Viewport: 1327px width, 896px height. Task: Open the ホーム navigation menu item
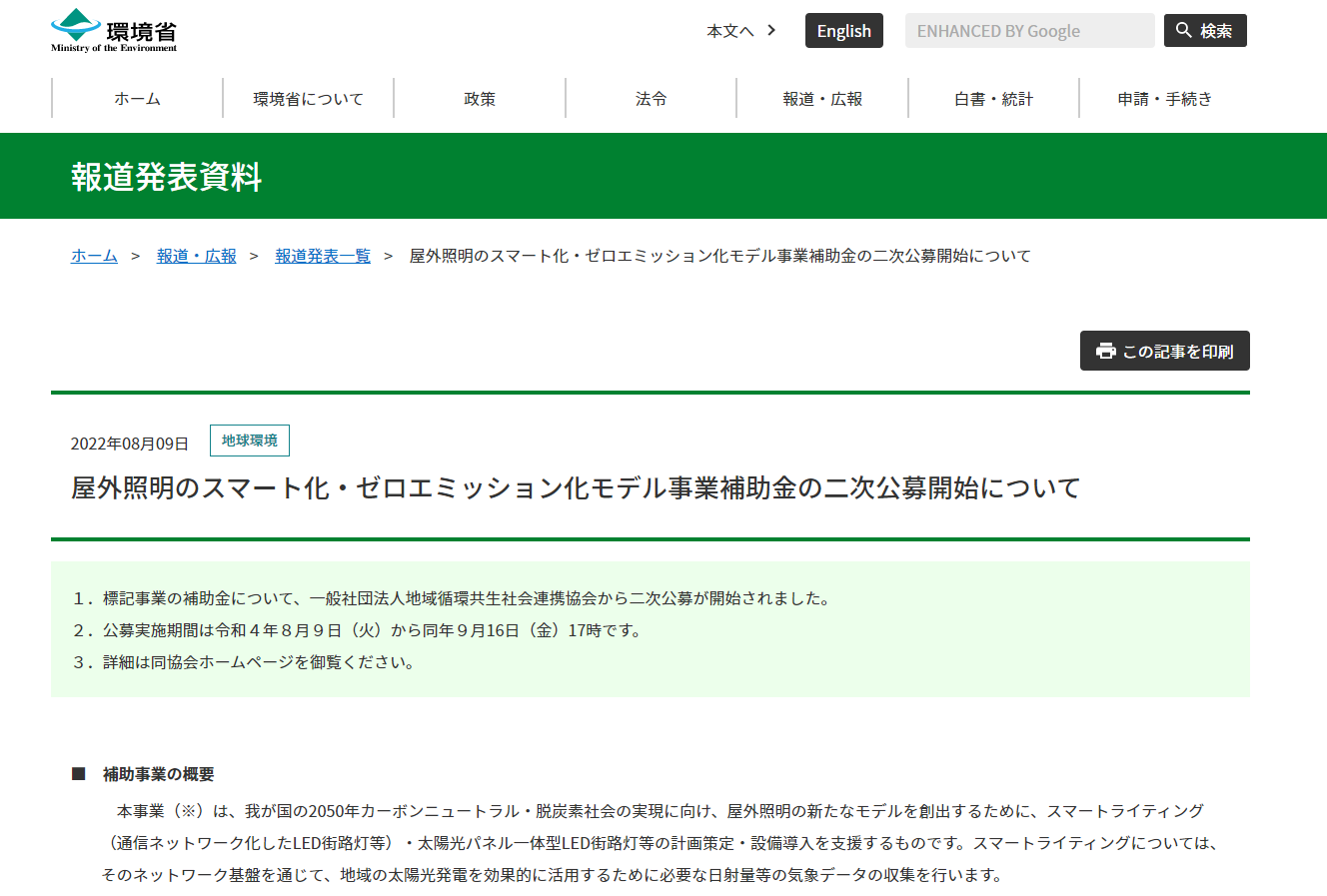pyautogui.click(x=137, y=99)
